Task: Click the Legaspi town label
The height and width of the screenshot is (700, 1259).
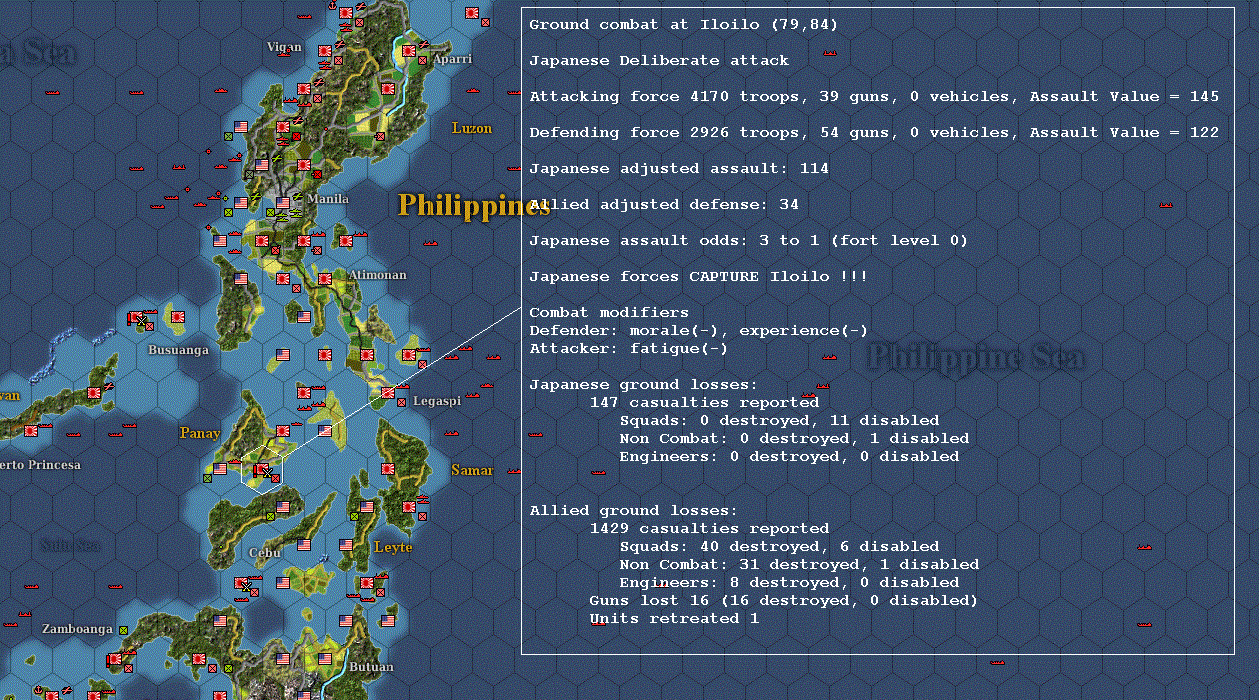Action: coord(437,401)
